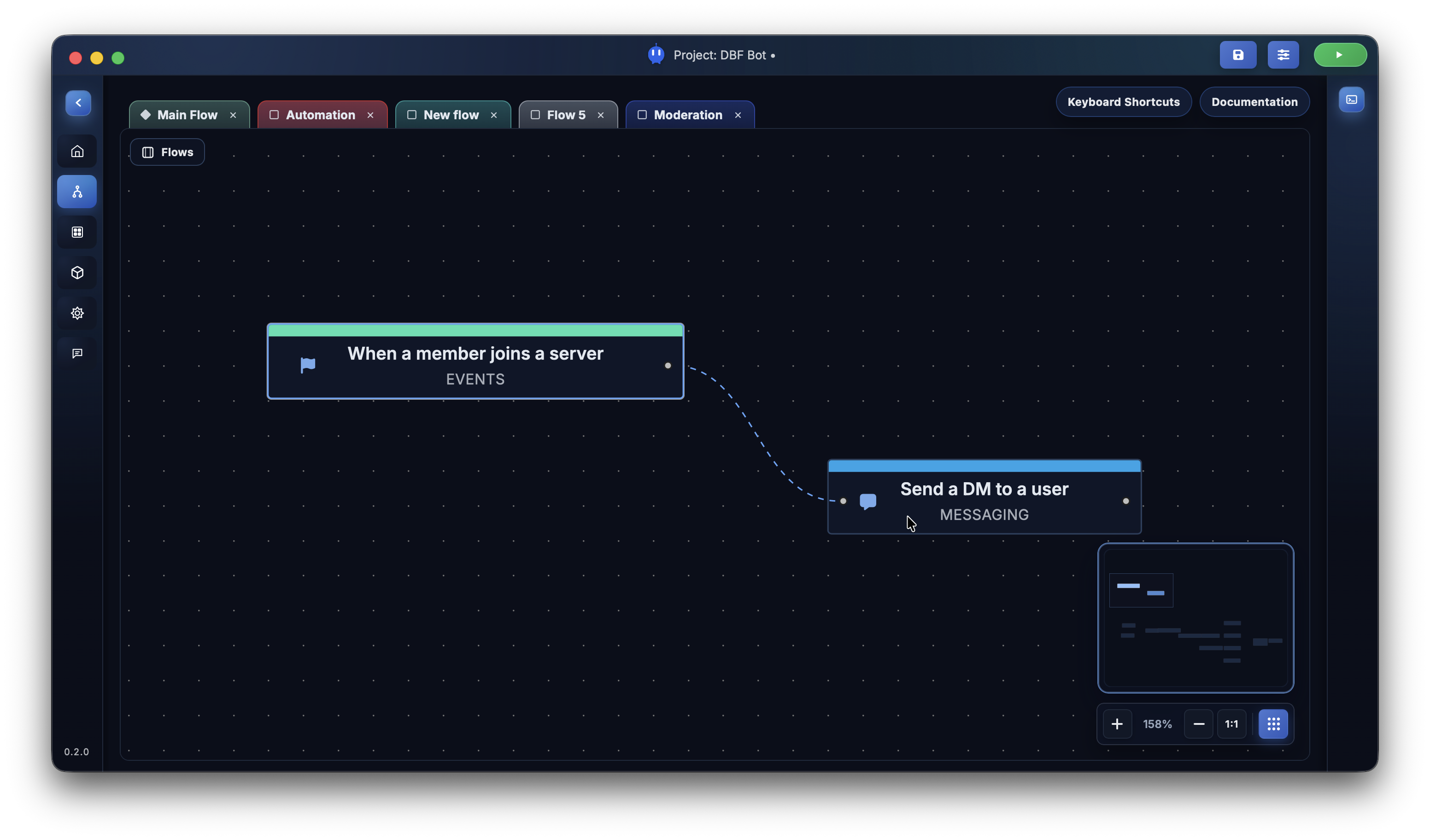Click the save project icon

pos(1237,55)
